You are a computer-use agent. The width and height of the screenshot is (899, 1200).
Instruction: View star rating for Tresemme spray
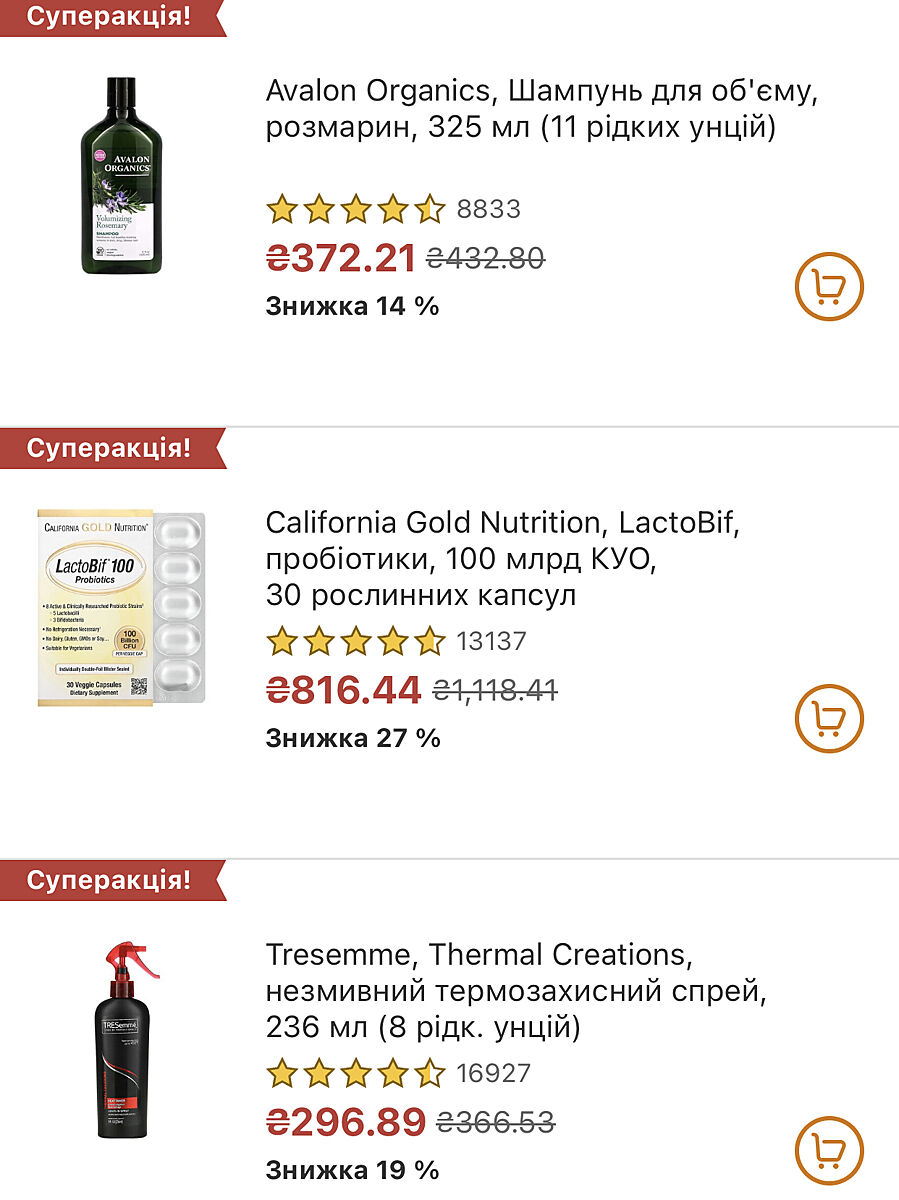(x=355, y=1073)
